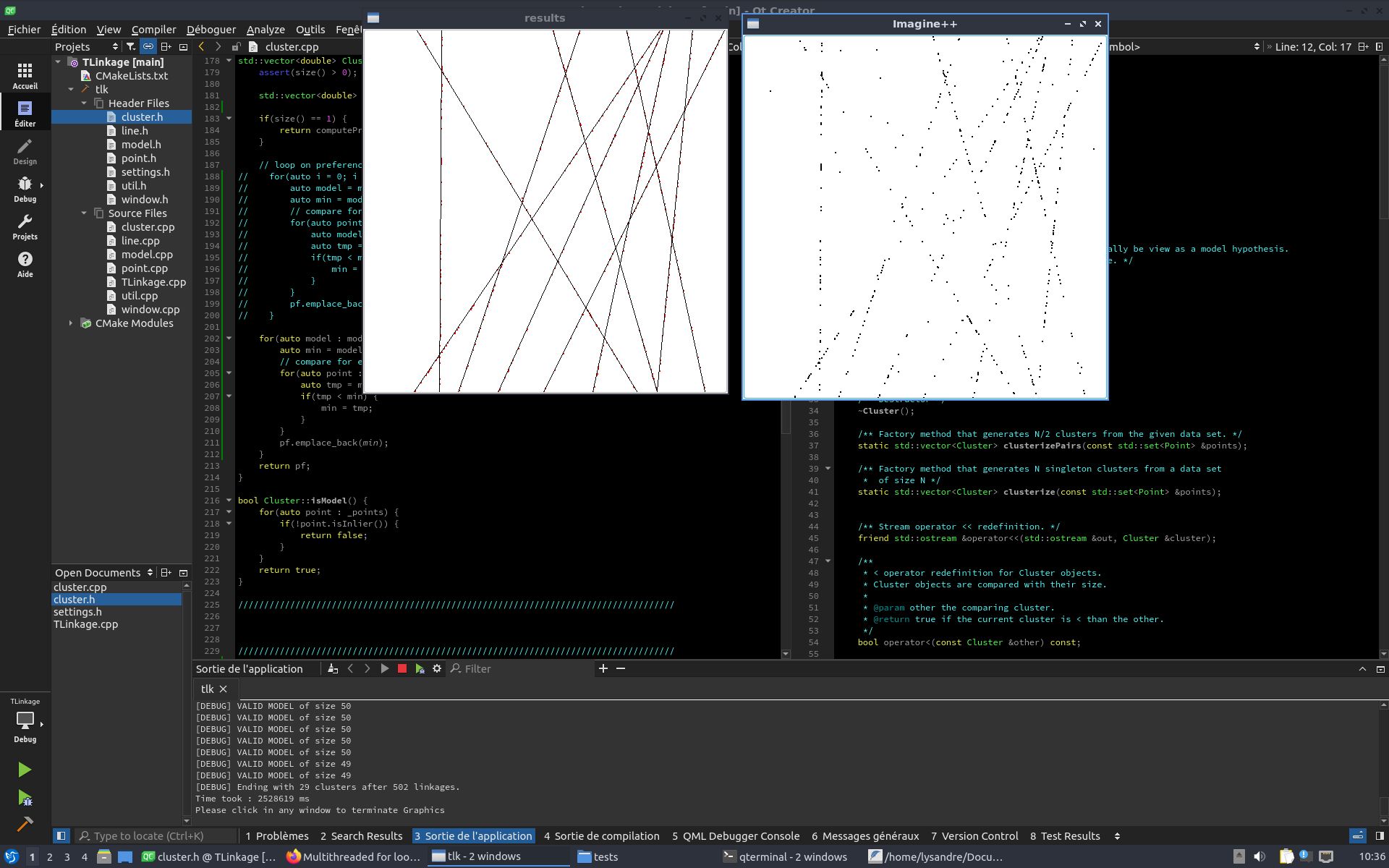Open the Analyze menu
The height and width of the screenshot is (868, 1389).
[265, 30]
